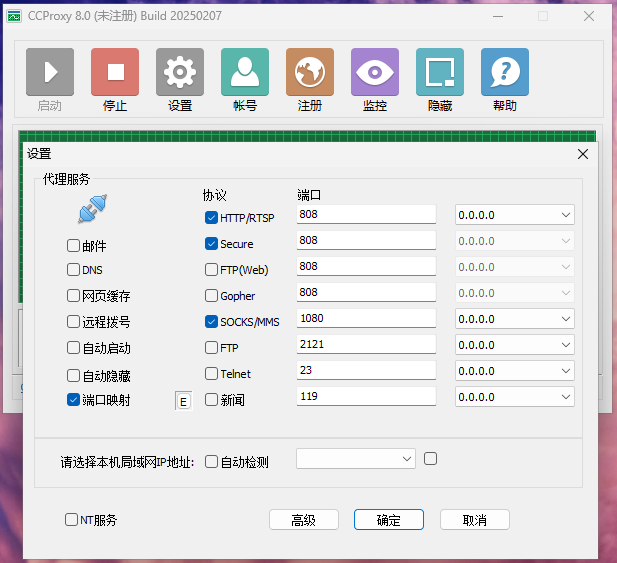Click the E button beside 端口映射
This screenshot has width=617, height=563.
(x=183, y=401)
